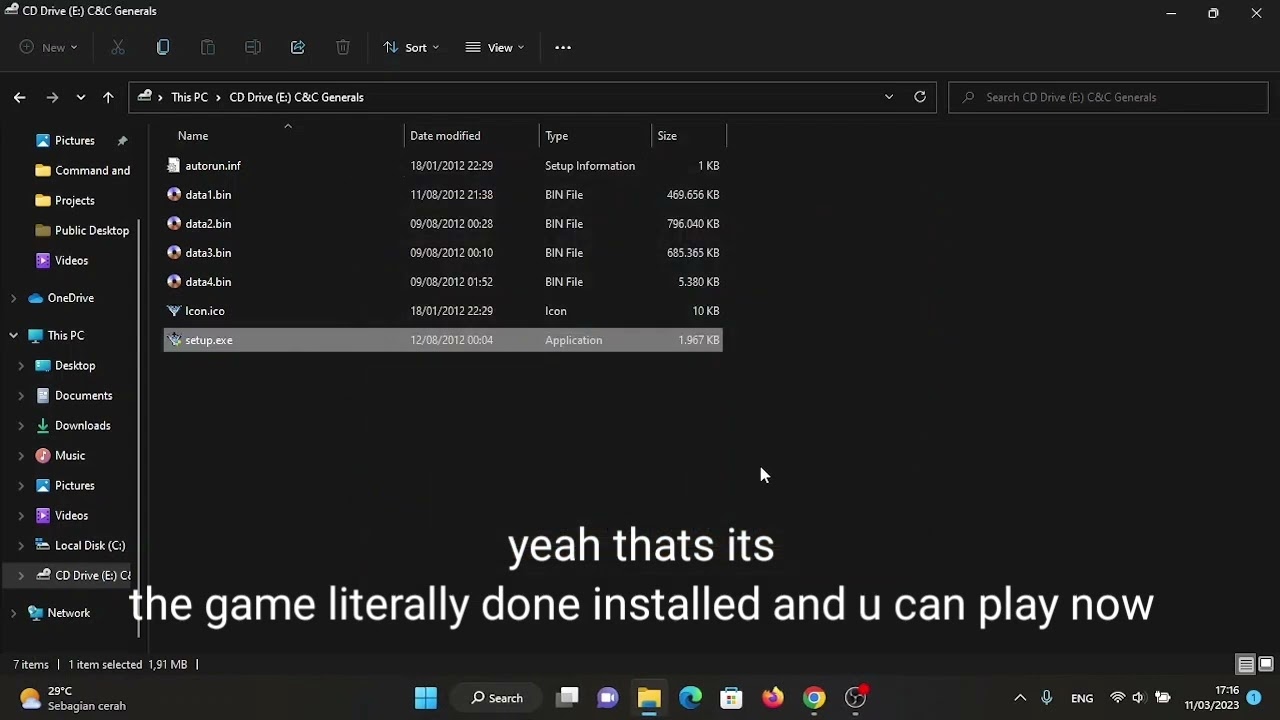Go forward with the right arrow
Image resolution: width=1280 pixels, height=720 pixels.
52,97
